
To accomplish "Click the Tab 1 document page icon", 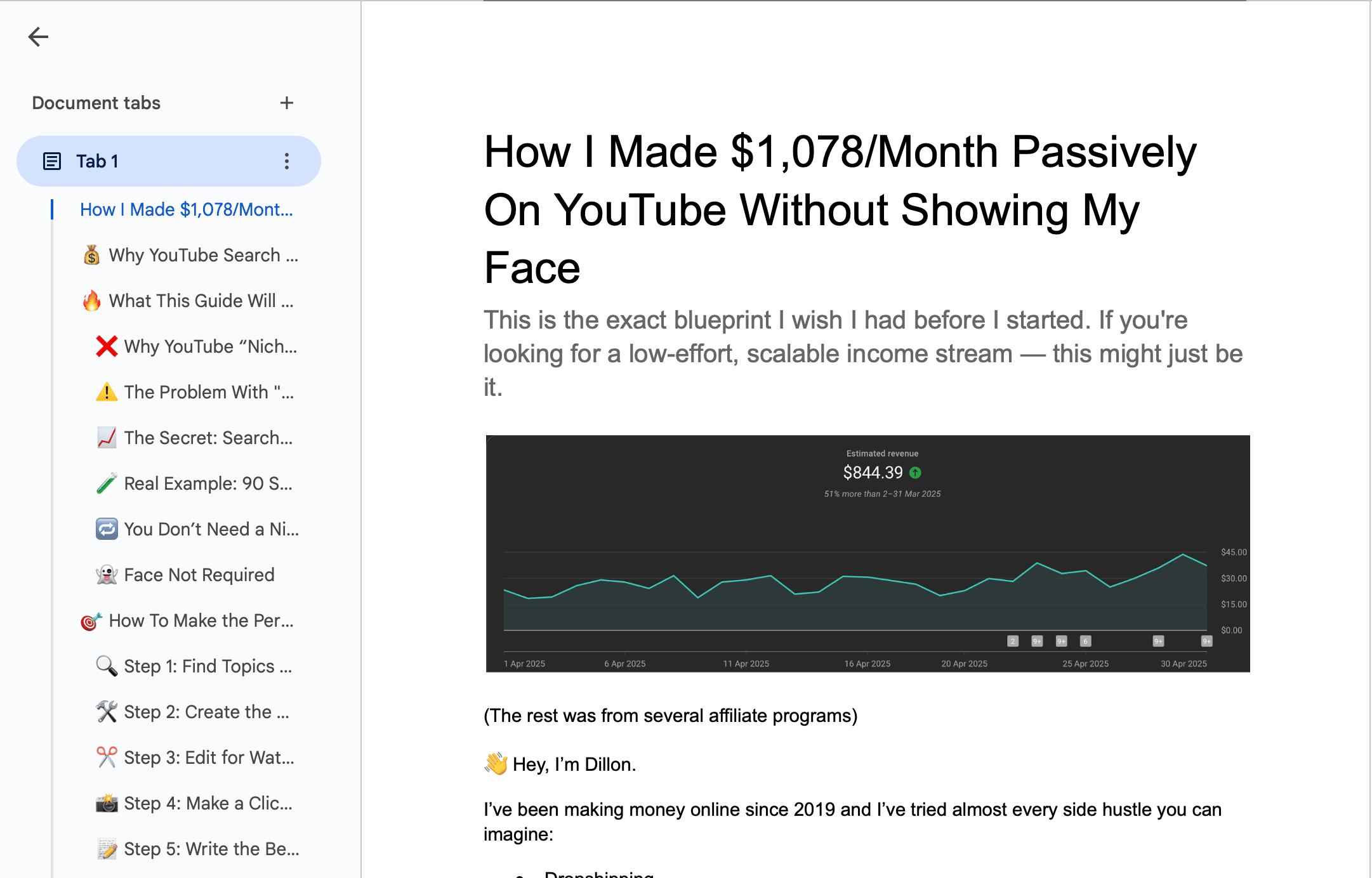I will (x=51, y=161).
